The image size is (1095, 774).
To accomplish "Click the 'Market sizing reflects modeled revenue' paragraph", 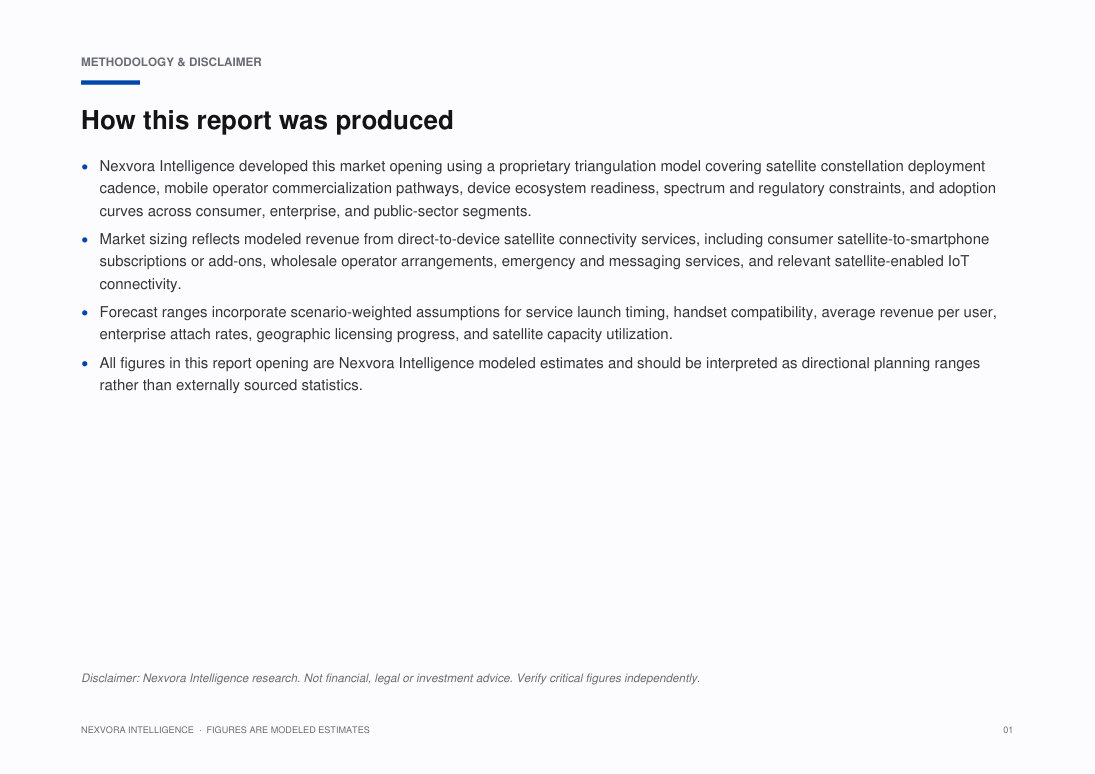I will point(544,261).
